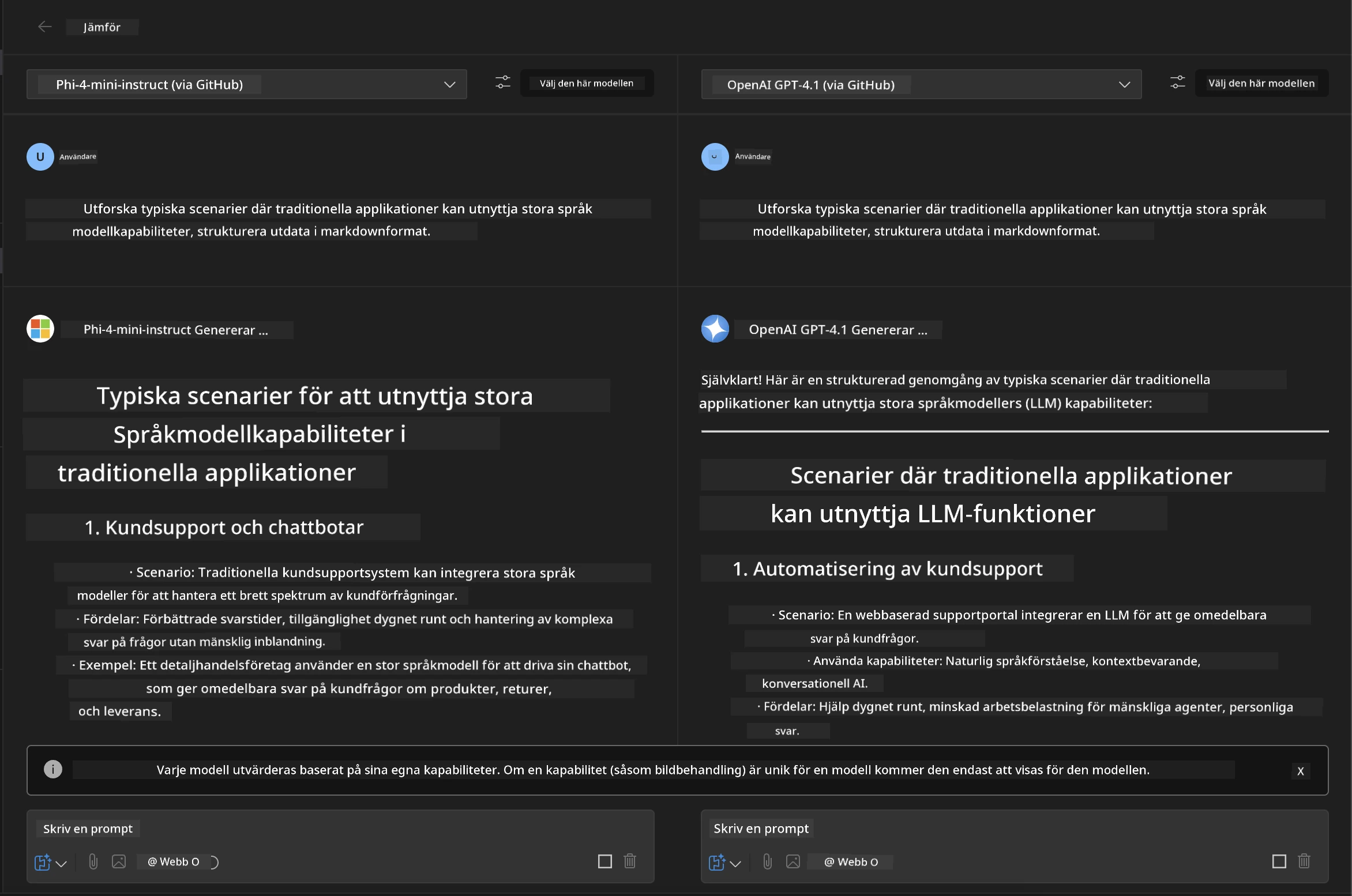Click left user avatar U
The width and height of the screenshot is (1352, 896).
tap(40, 157)
